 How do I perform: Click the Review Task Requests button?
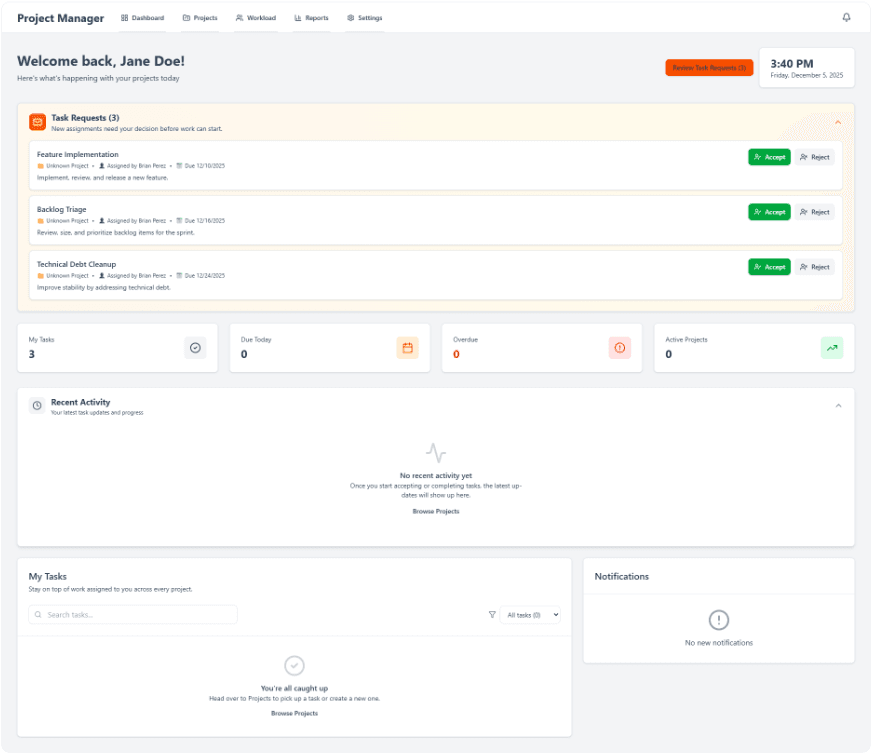click(709, 67)
